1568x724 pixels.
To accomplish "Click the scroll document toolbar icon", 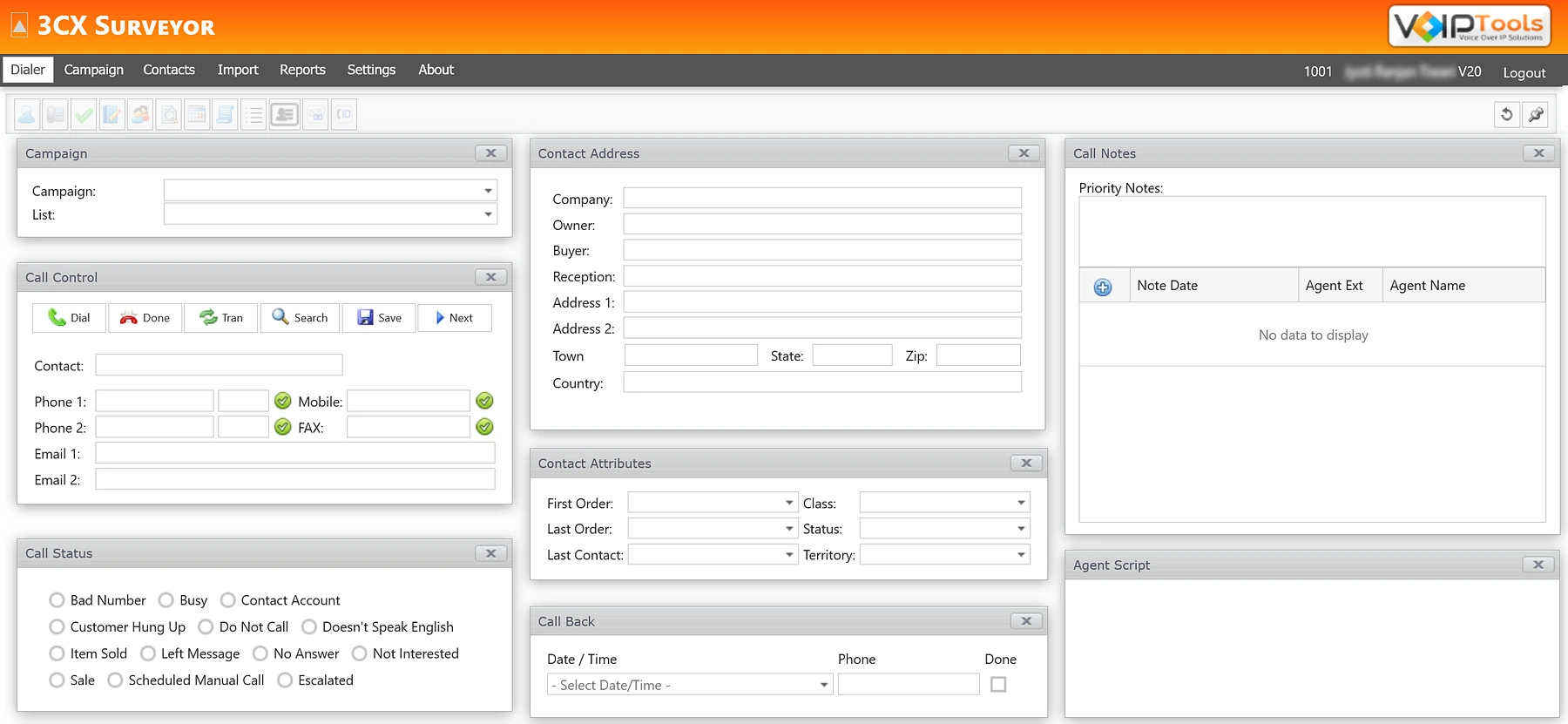I will (x=226, y=114).
